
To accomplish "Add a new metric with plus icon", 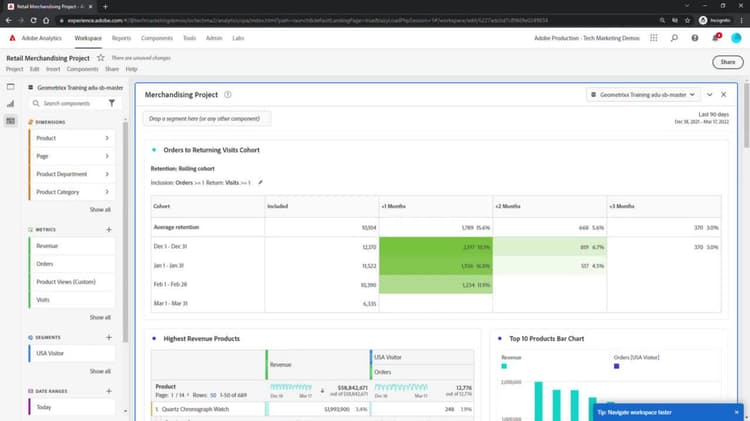I will point(109,230).
